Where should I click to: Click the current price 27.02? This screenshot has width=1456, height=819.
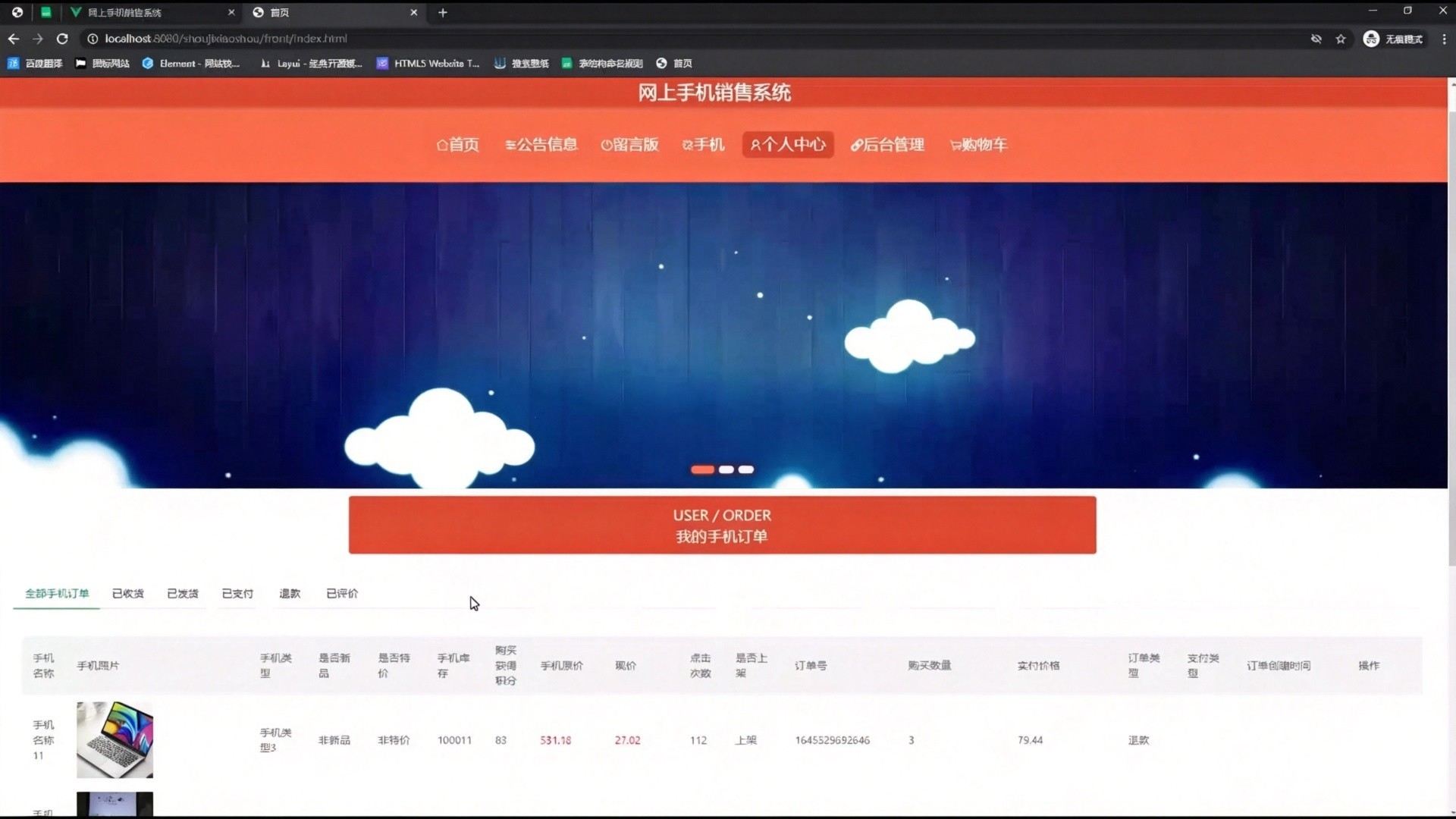click(x=627, y=740)
